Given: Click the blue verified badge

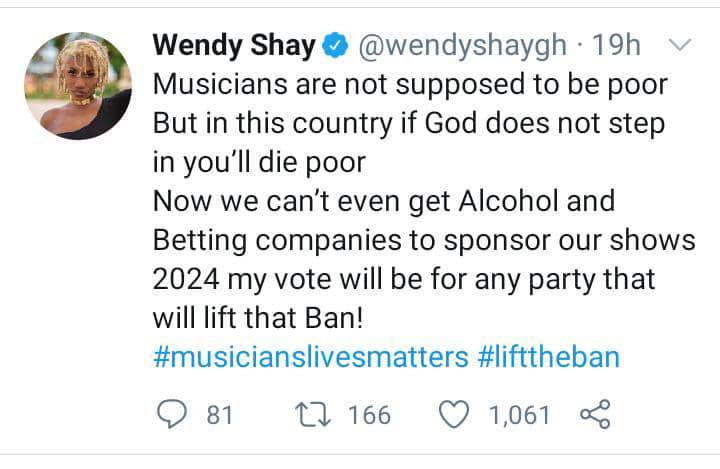Looking at the screenshot, I should tap(336, 46).
